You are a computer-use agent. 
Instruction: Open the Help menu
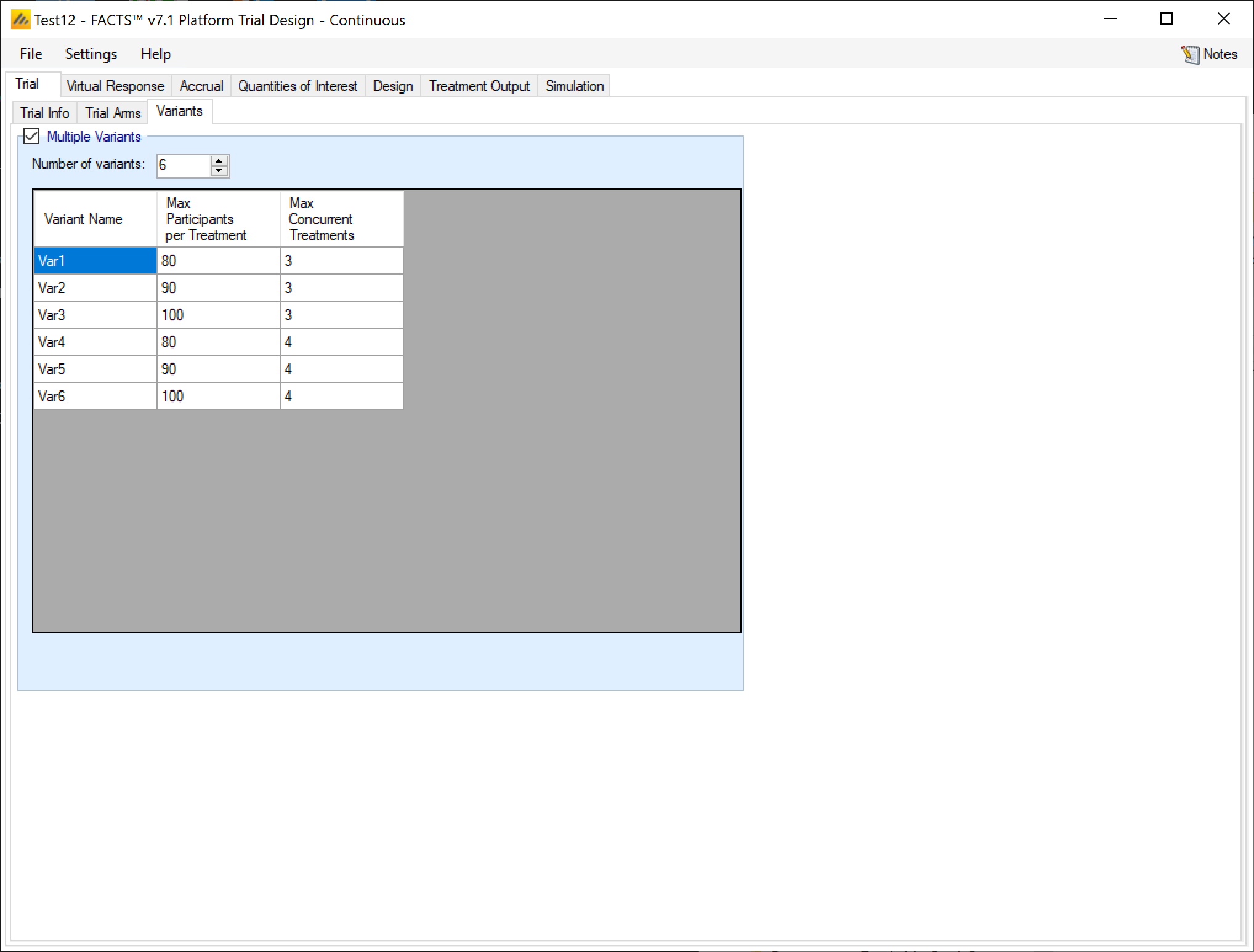point(155,54)
